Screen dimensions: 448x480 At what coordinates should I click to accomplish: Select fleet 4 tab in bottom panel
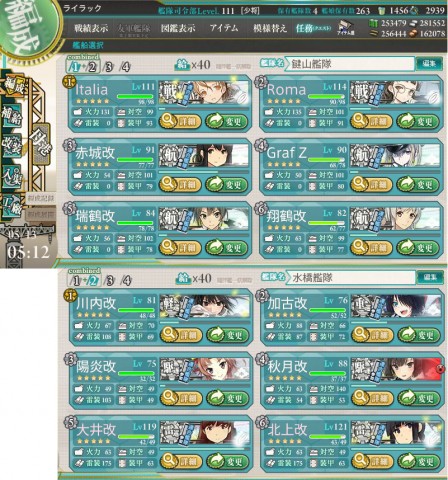(x=126, y=280)
